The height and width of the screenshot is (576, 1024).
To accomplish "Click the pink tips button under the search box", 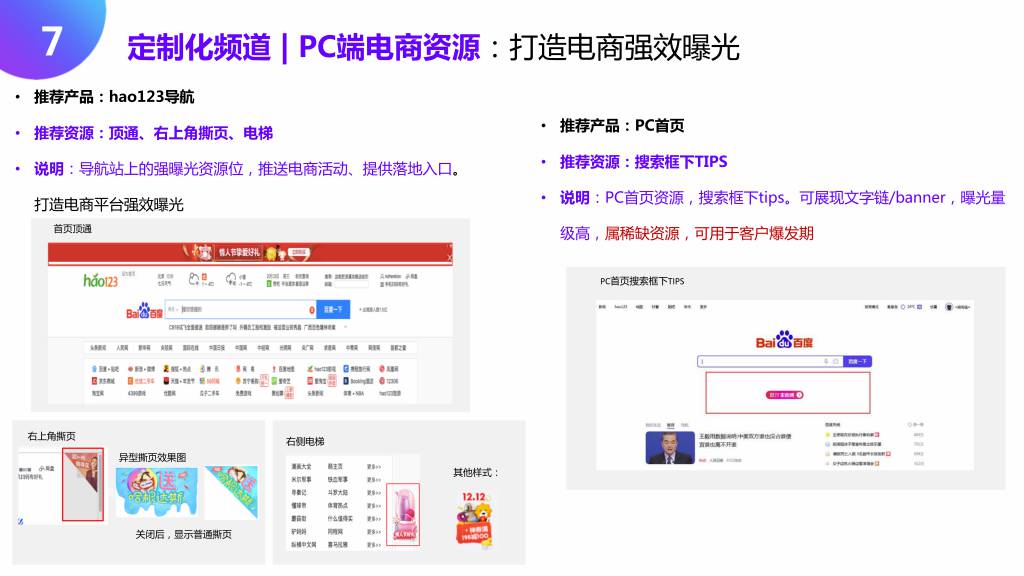I will tap(784, 395).
